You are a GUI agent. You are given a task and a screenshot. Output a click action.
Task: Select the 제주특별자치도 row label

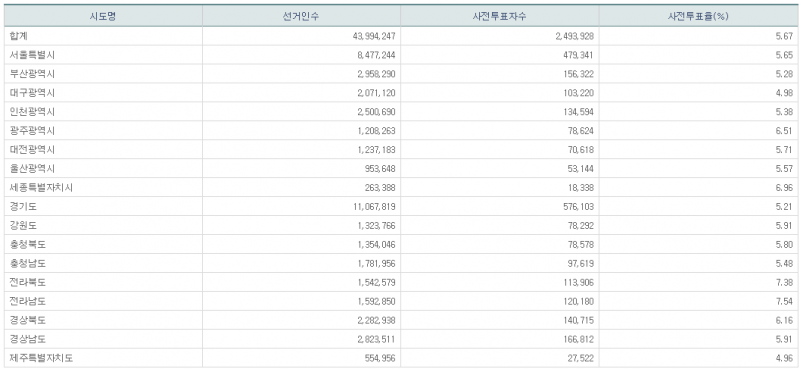pos(41,358)
